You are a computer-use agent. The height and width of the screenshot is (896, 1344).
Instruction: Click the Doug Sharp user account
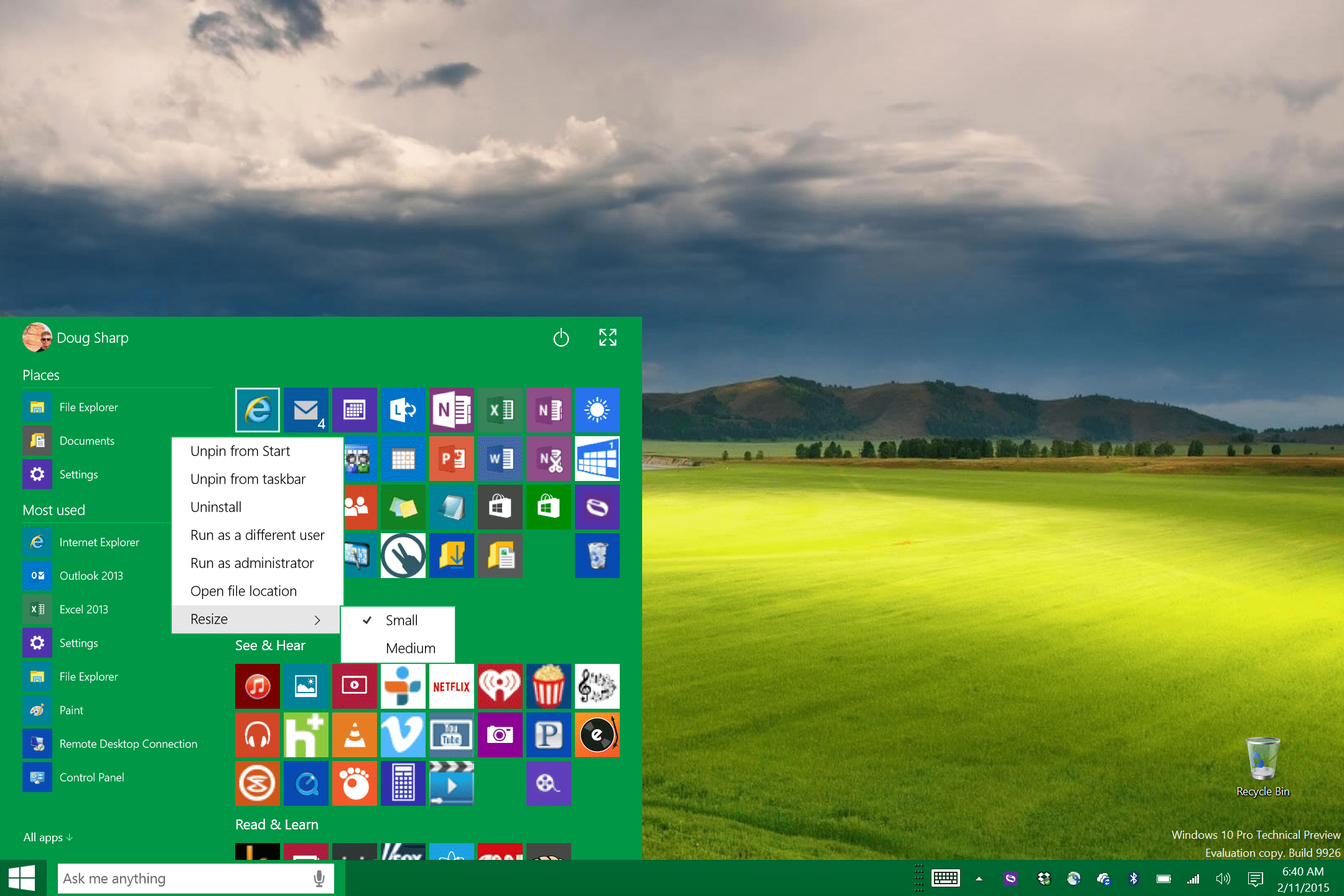tap(76, 337)
